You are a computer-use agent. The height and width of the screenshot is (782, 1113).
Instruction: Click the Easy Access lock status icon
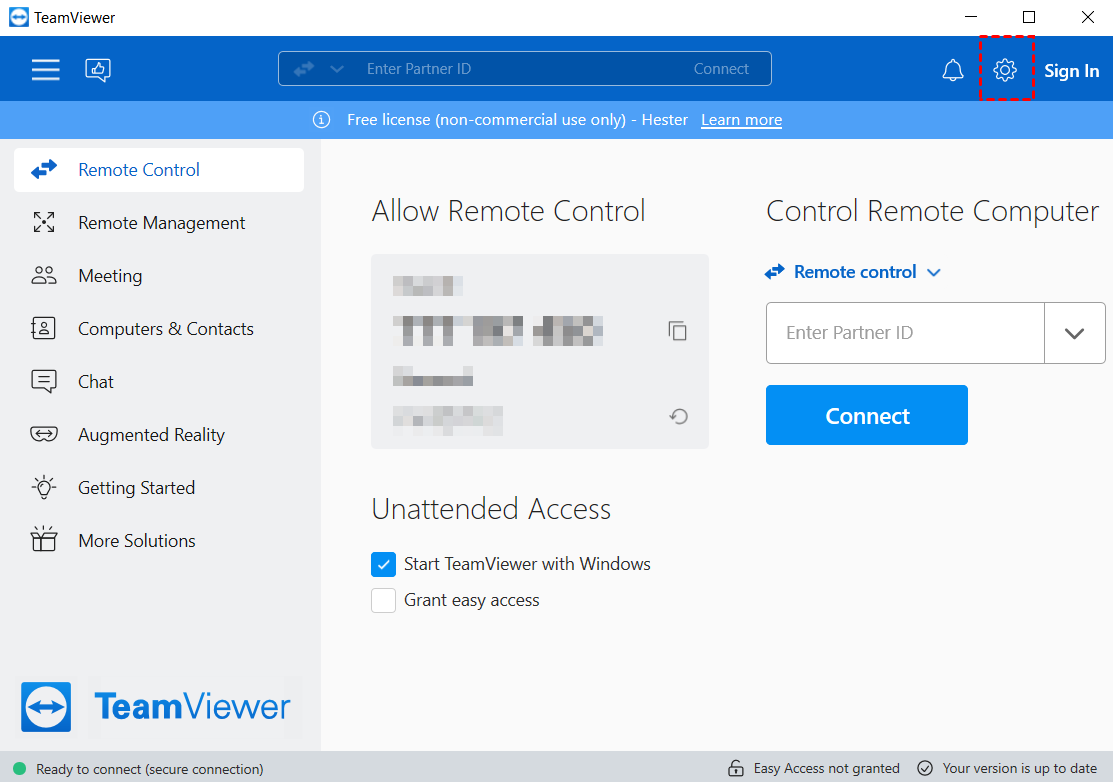[736, 769]
